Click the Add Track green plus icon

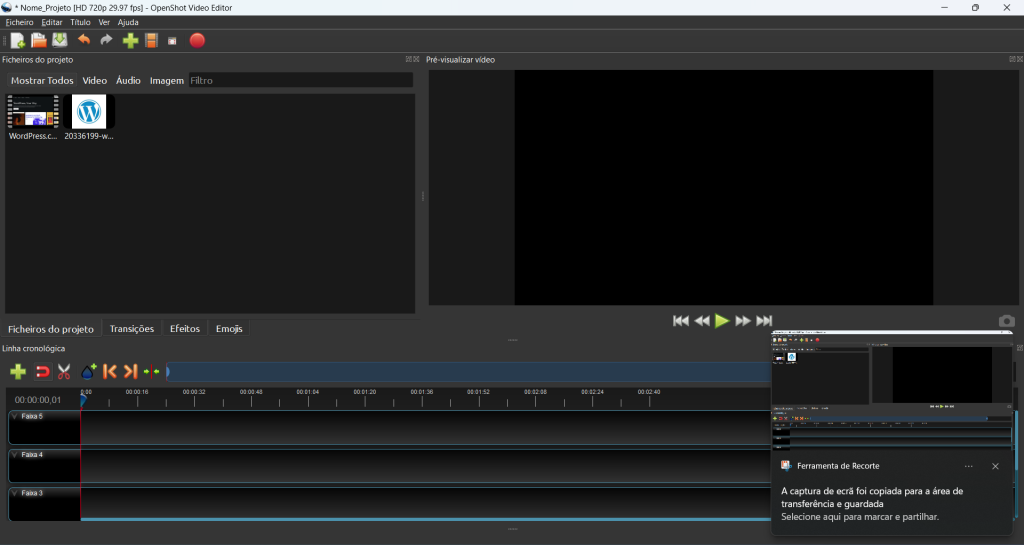click(18, 372)
